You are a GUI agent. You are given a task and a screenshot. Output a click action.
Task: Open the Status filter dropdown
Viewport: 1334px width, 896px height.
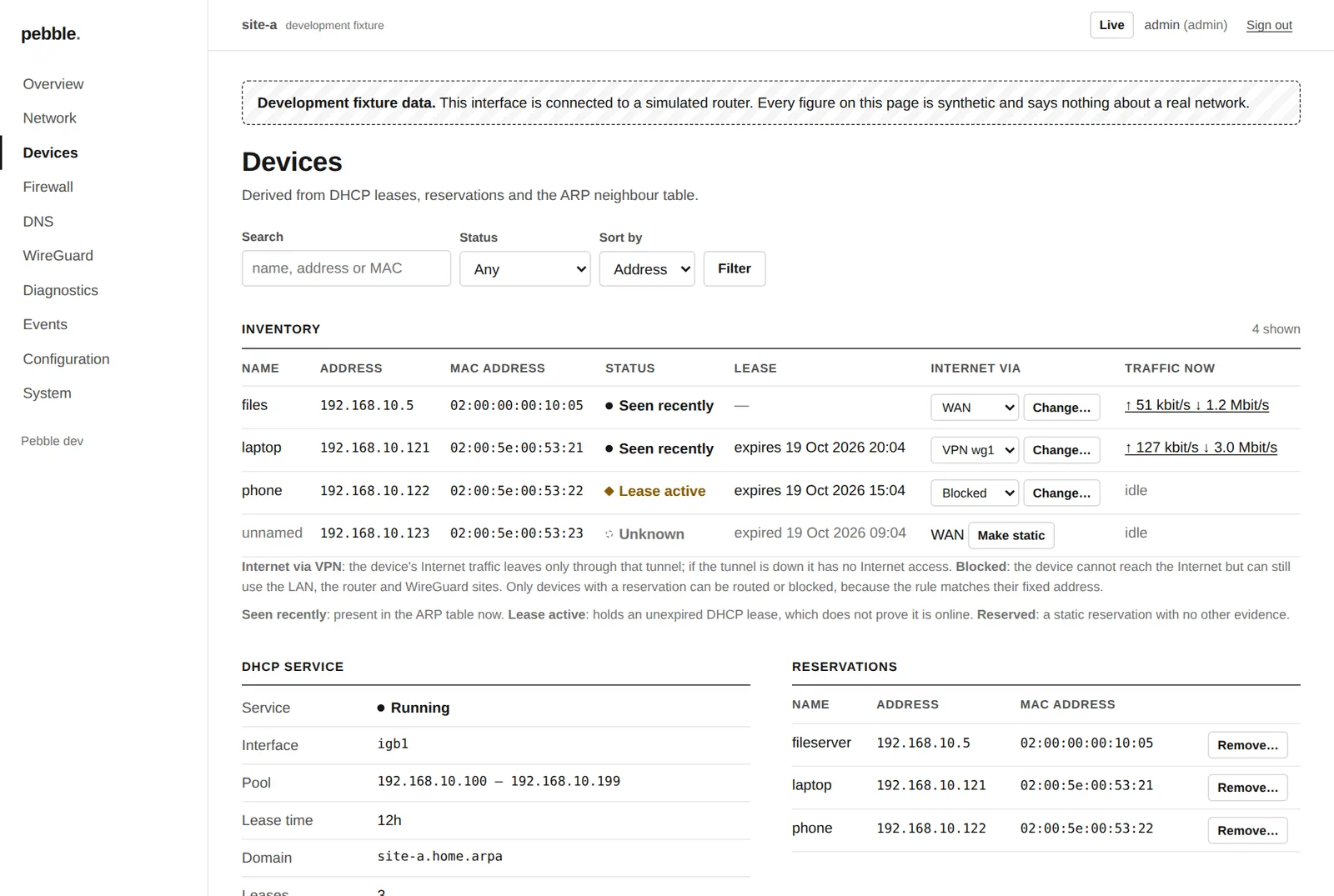tap(525, 269)
